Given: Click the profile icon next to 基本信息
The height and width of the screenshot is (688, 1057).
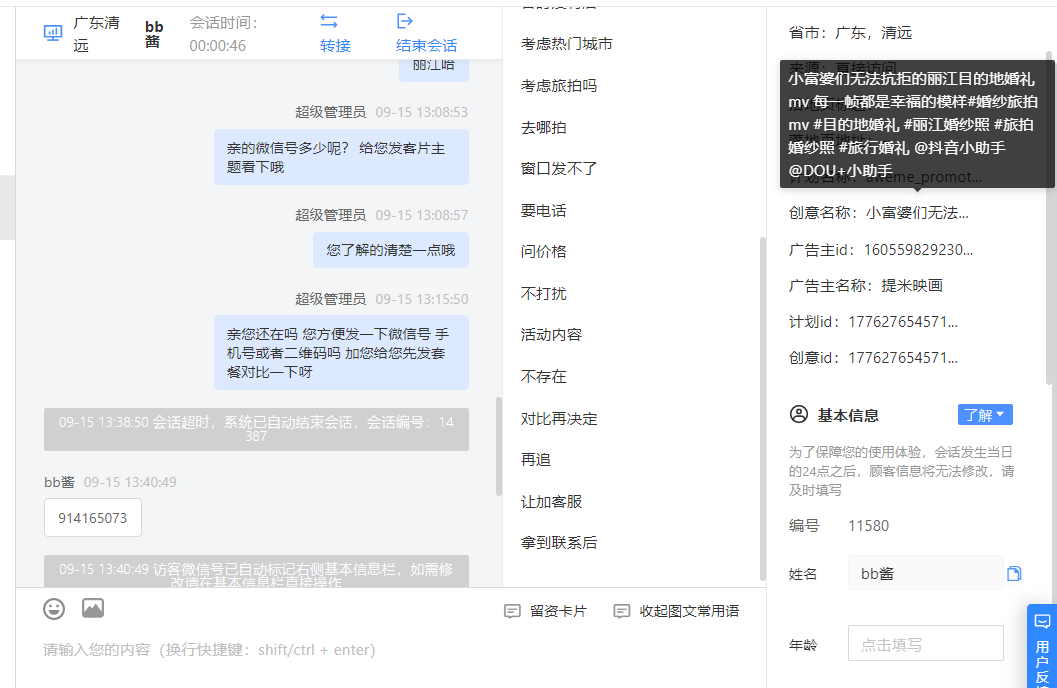Looking at the screenshot, I should coord(799,414).
